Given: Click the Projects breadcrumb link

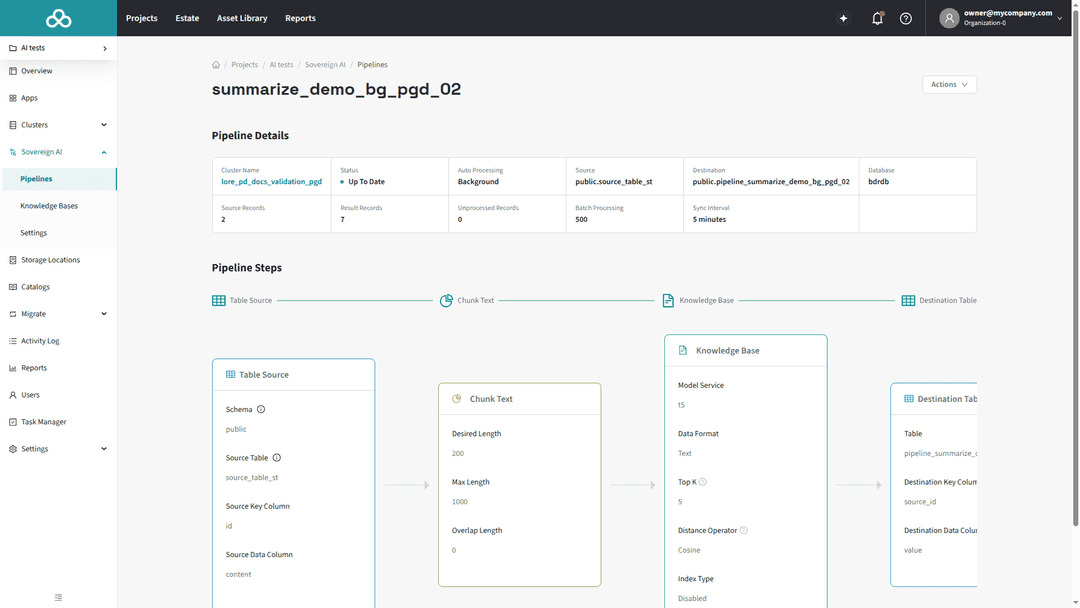Looking at the screenshot, I should pos(244,64).
